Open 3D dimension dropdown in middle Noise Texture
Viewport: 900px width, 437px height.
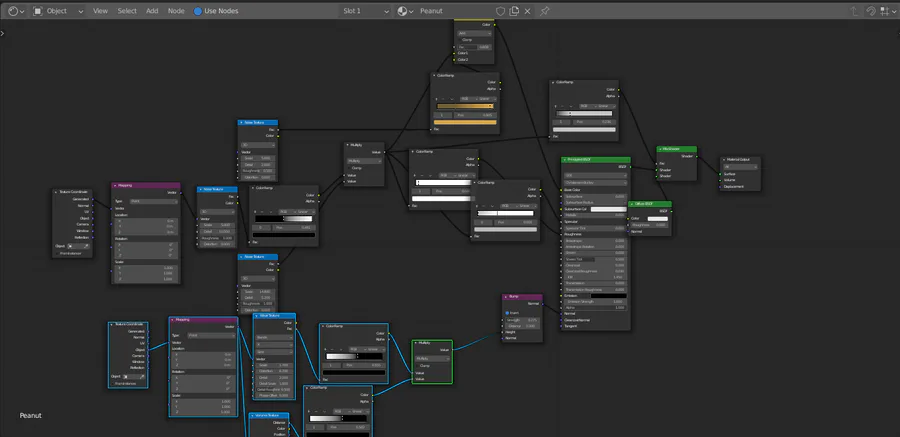(217, 211)
